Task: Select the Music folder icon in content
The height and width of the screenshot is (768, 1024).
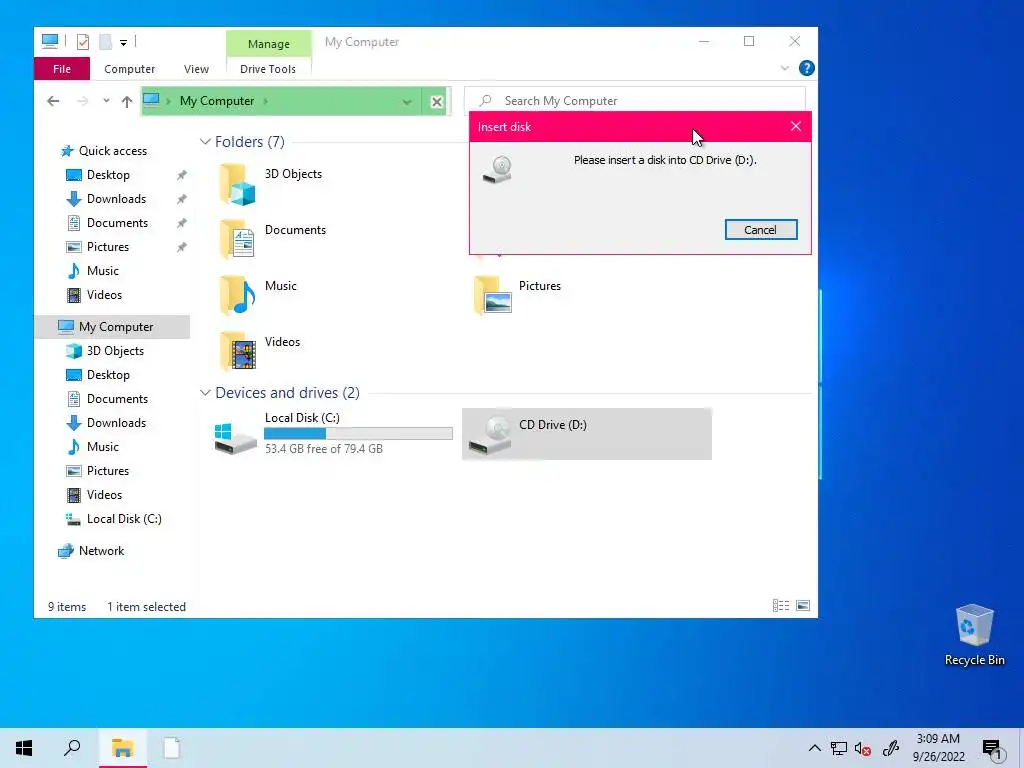Action: pos(237,295)
